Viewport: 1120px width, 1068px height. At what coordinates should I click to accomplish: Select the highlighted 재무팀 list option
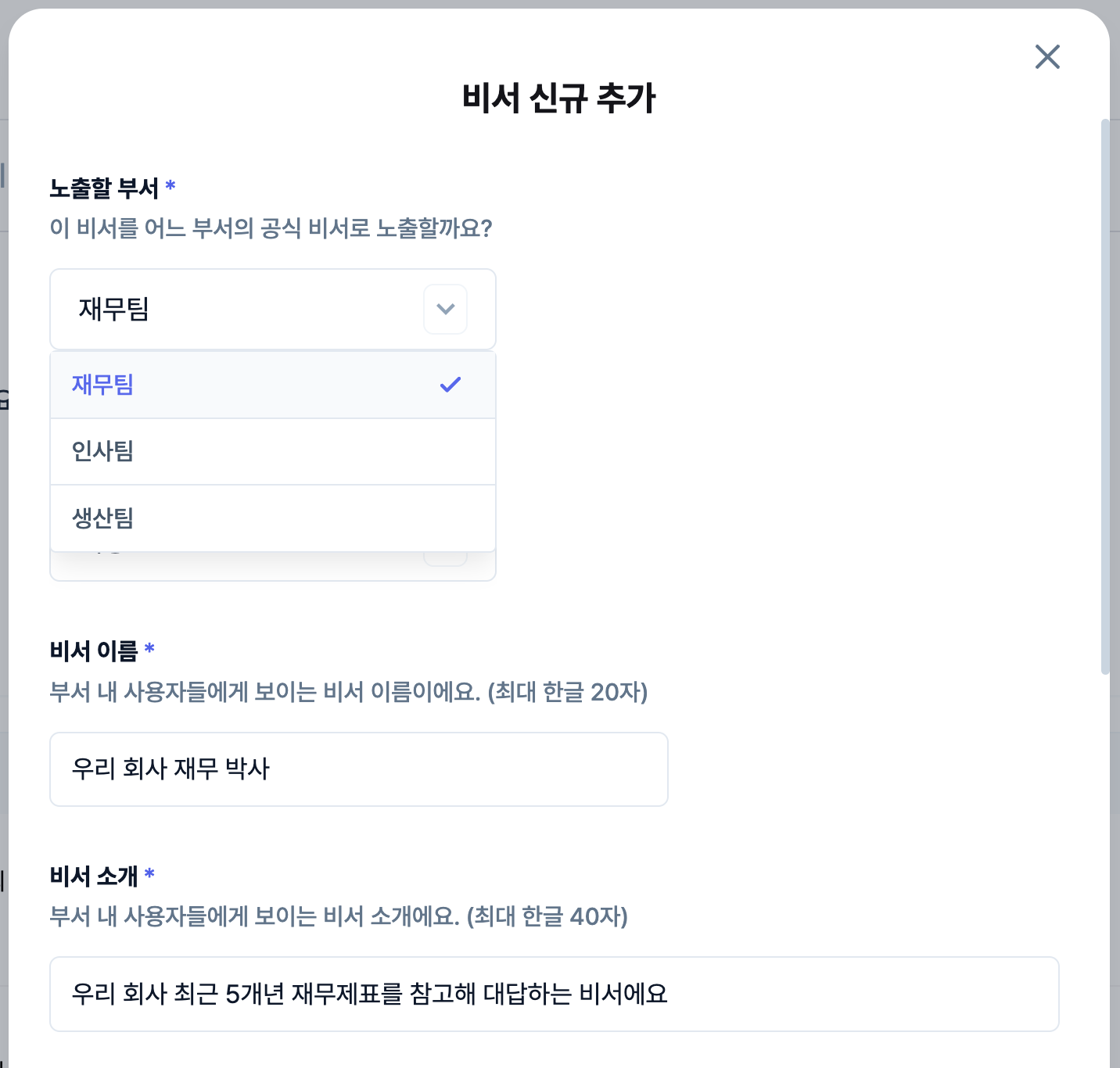coord(273,385)
